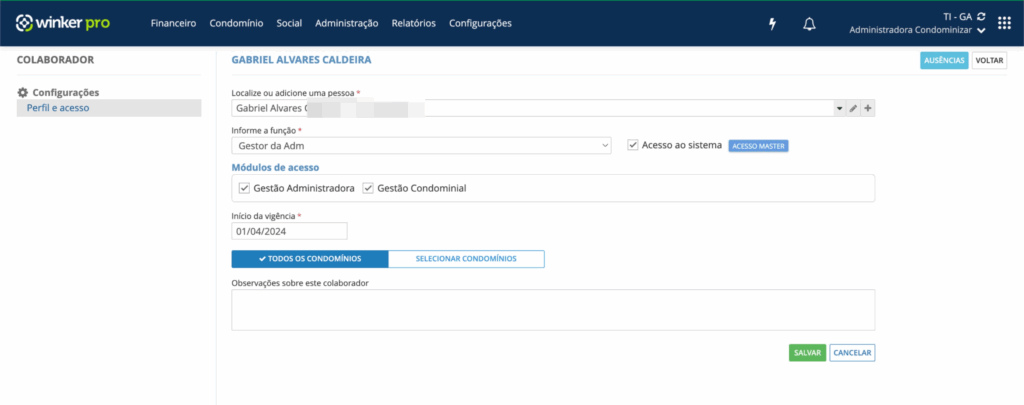Uncheck Gestão Condominial module
1024x405 pixels.
[367, 188]
